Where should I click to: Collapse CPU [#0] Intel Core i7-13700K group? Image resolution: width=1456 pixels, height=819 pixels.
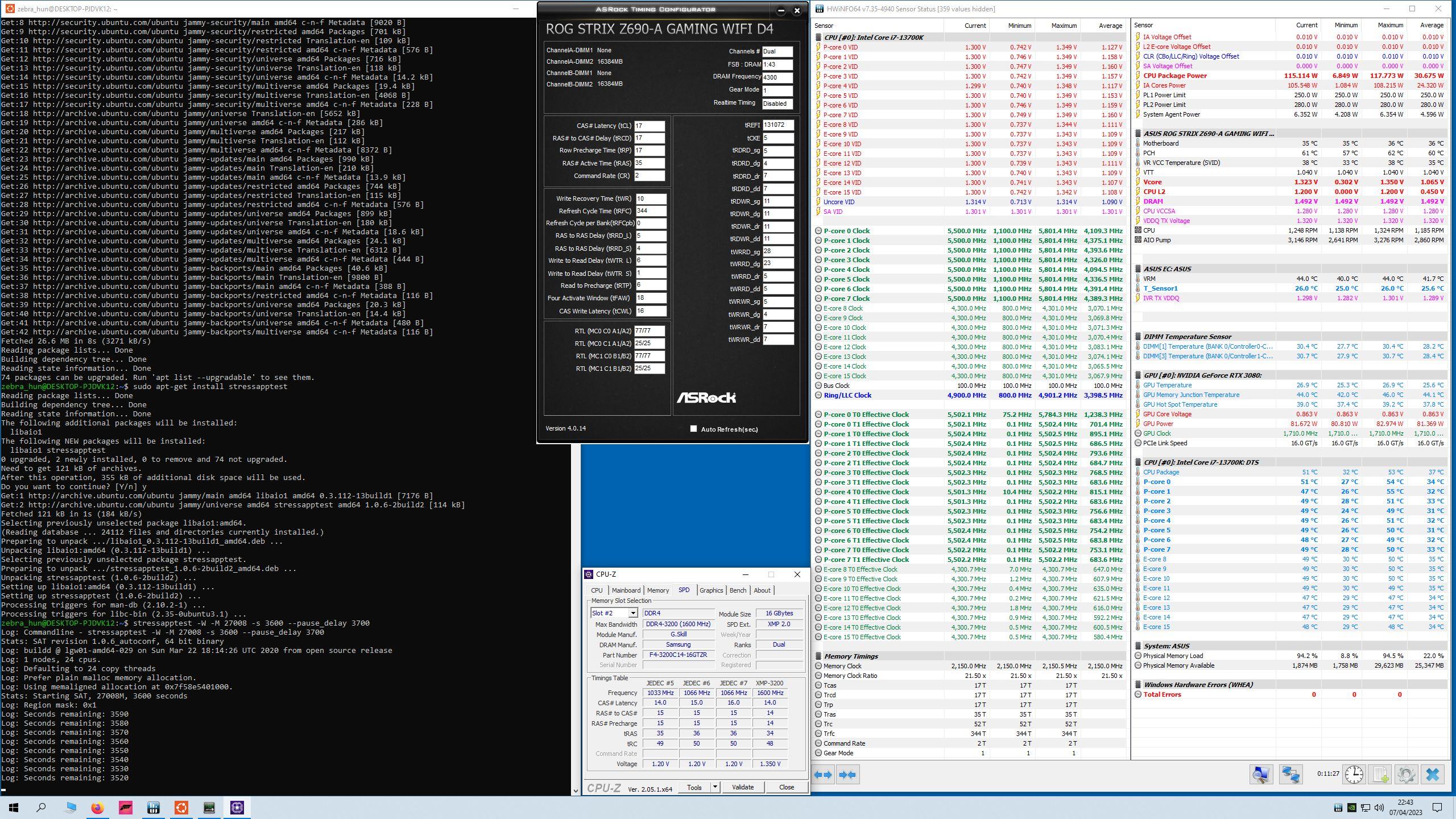coord(819,38)
